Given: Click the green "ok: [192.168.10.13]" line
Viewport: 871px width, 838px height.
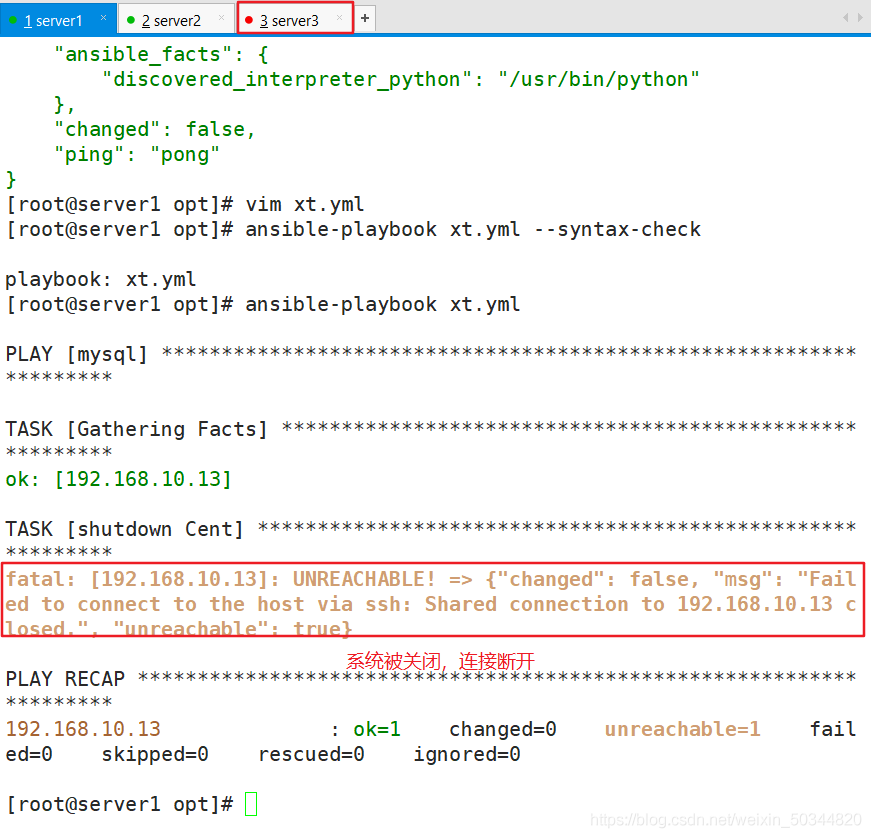Looking at the screenshot, I should (x=118, y=479).
